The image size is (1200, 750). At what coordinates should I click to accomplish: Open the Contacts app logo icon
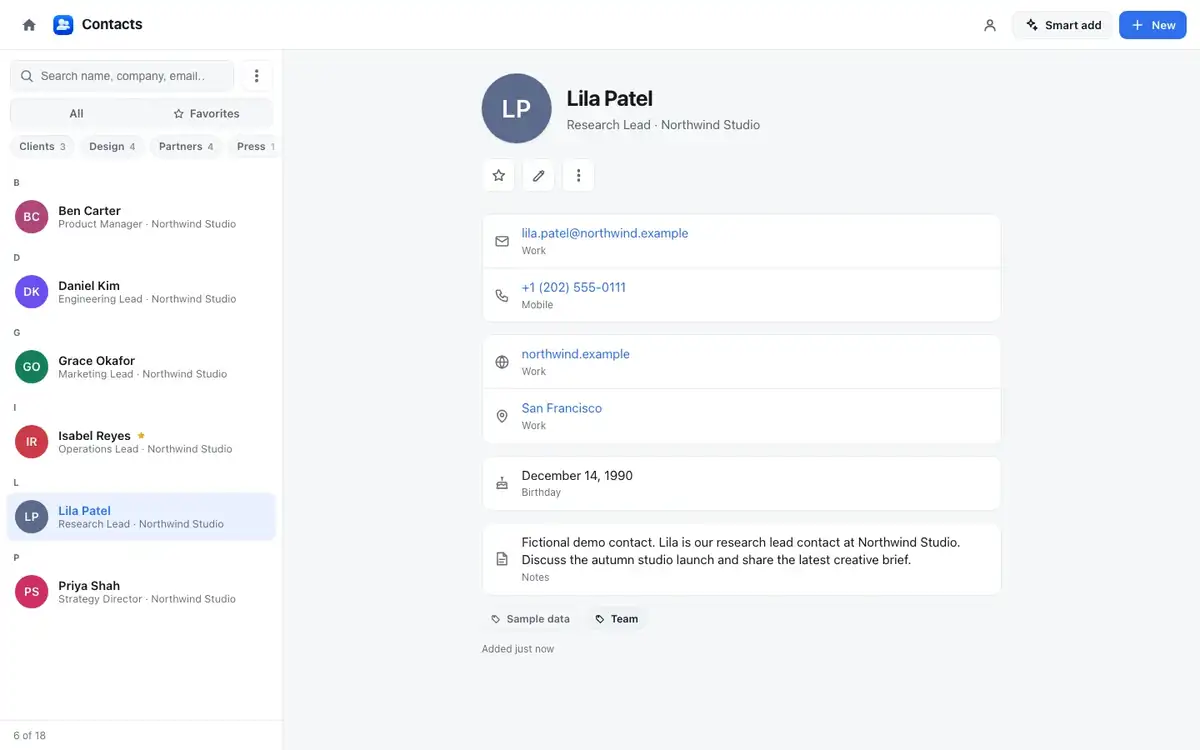[63, 25]
